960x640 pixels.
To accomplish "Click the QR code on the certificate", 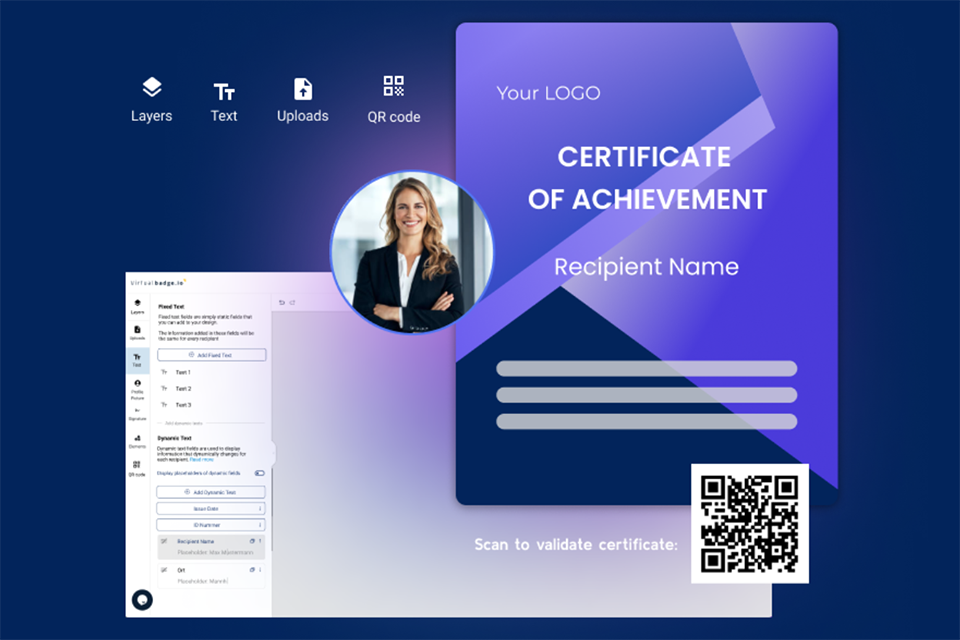I will coord(750,524).
